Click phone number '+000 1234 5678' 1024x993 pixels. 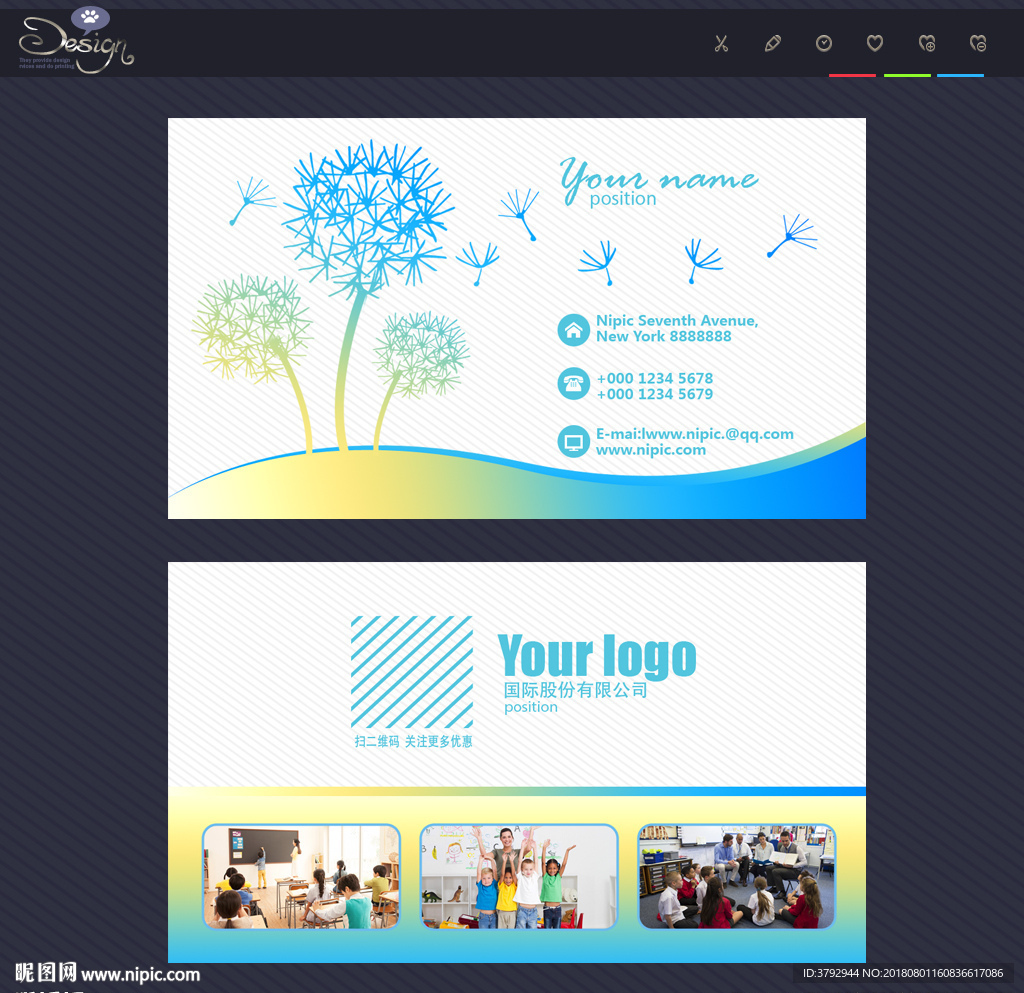click(x=654, y=379)
